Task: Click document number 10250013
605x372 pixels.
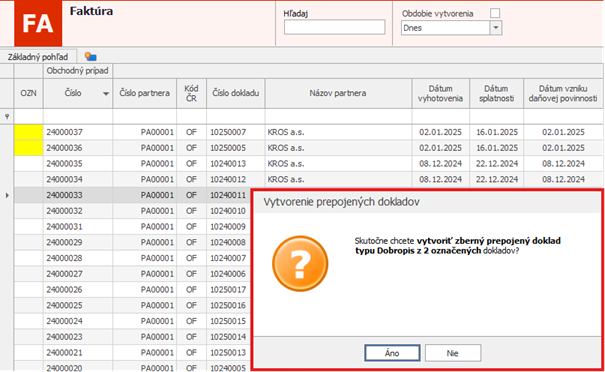Action: point(228,353)
